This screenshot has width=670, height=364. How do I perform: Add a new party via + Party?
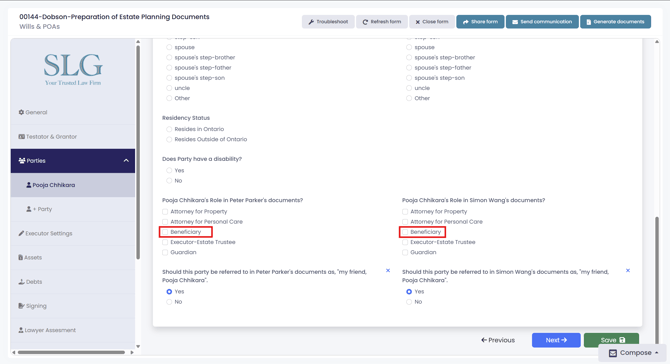coord(73,209)
